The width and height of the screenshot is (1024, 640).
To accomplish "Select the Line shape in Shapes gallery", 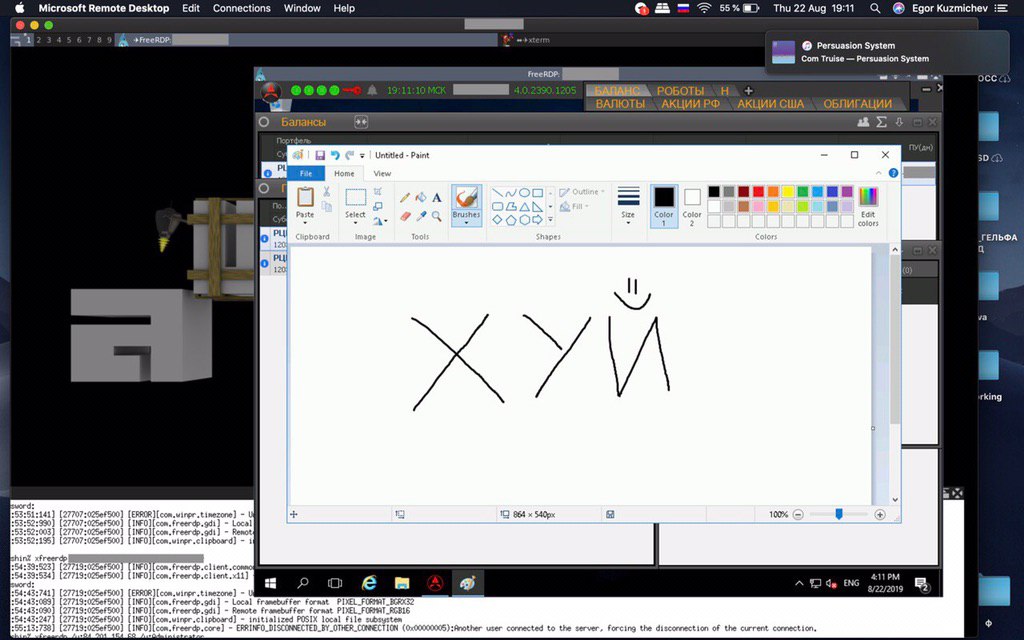I will pyautogui.click(x=497, y=193).
